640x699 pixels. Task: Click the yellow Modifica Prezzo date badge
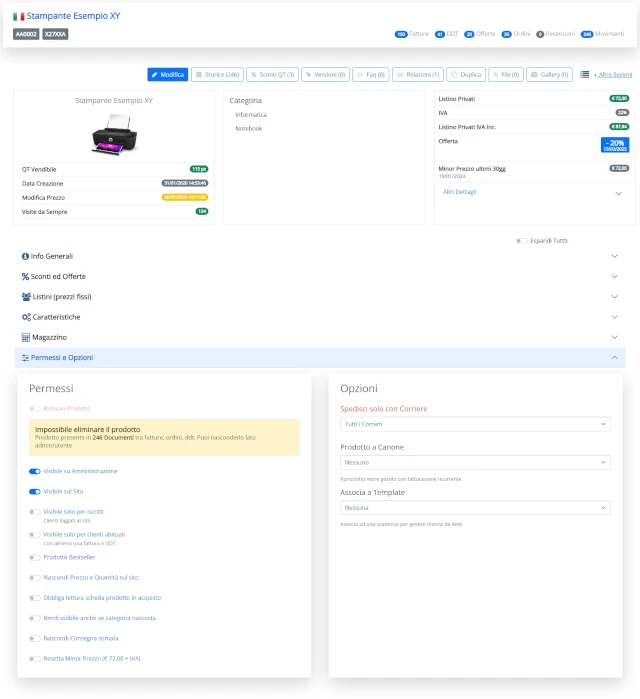[x=185, y=197]
